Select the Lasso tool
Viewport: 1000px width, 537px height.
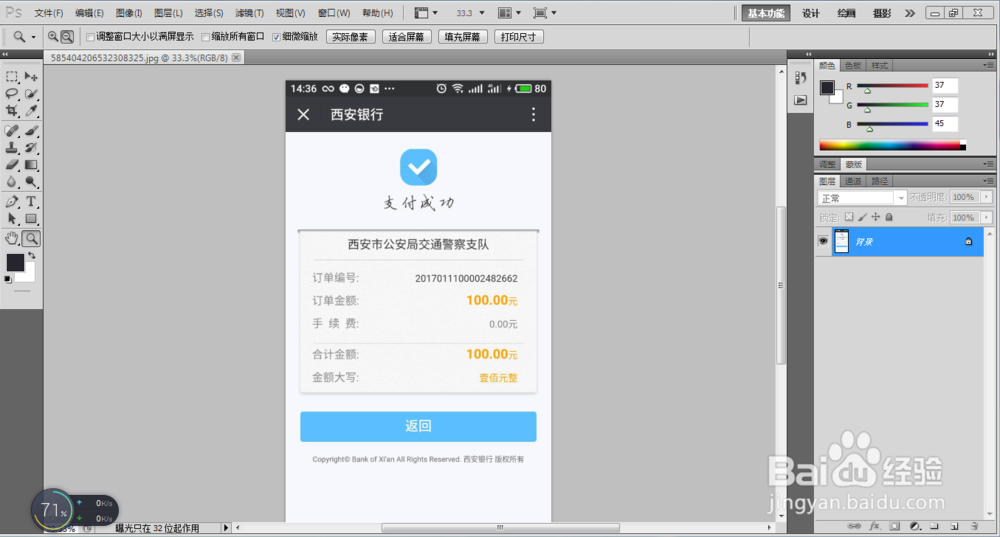tap(12, 94)
